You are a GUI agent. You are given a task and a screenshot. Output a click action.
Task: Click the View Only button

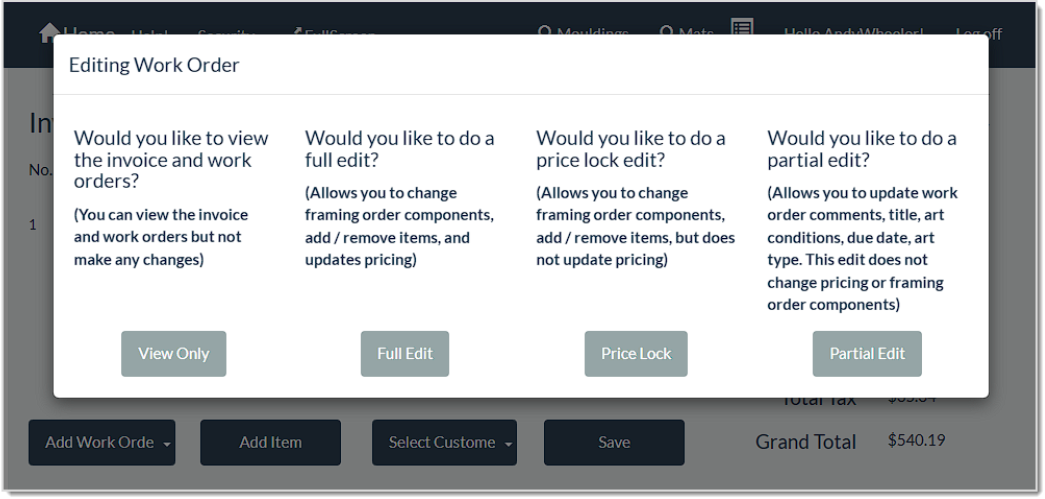[x=173, y=354]
